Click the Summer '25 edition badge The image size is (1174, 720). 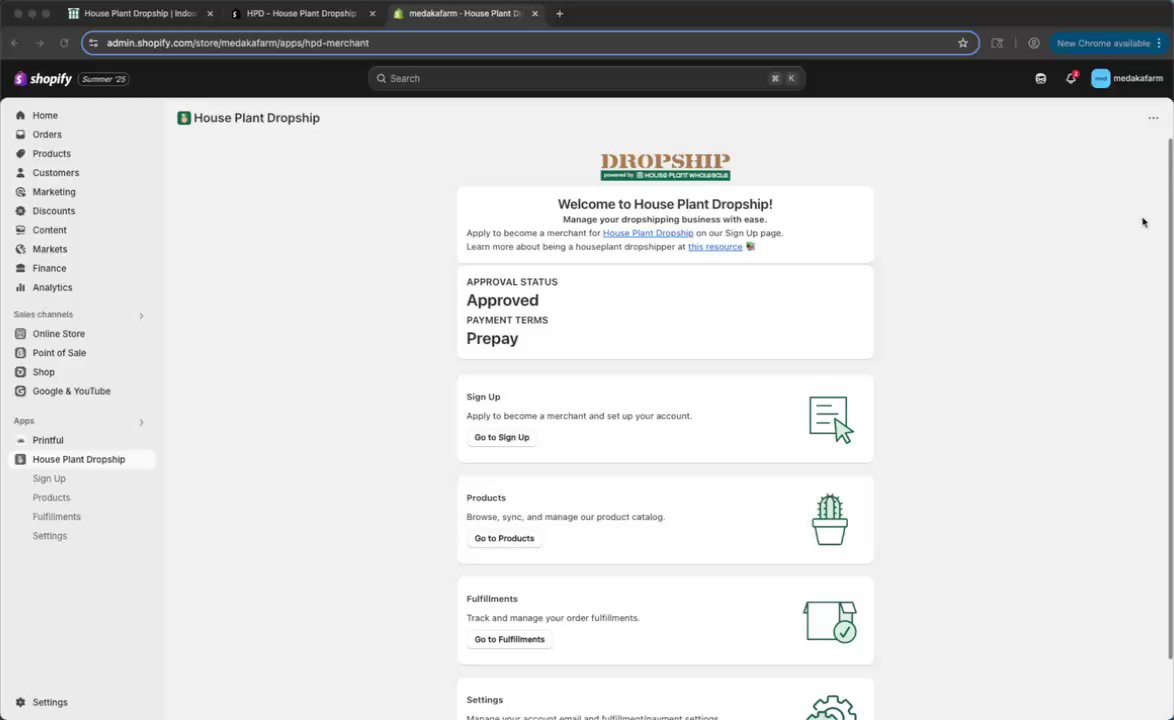[103, 79]
